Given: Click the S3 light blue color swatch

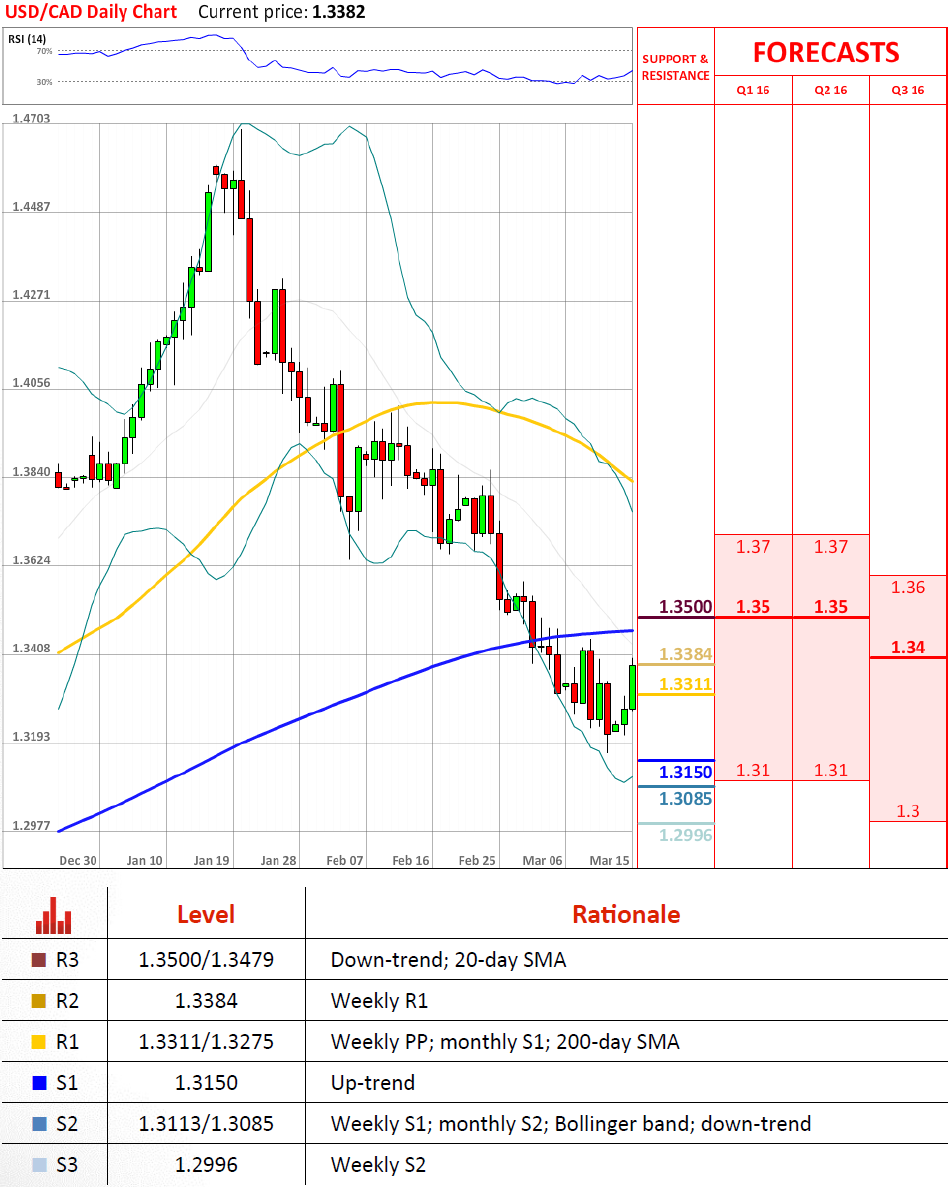Looking at the screenshot, I should [39, 1164].
